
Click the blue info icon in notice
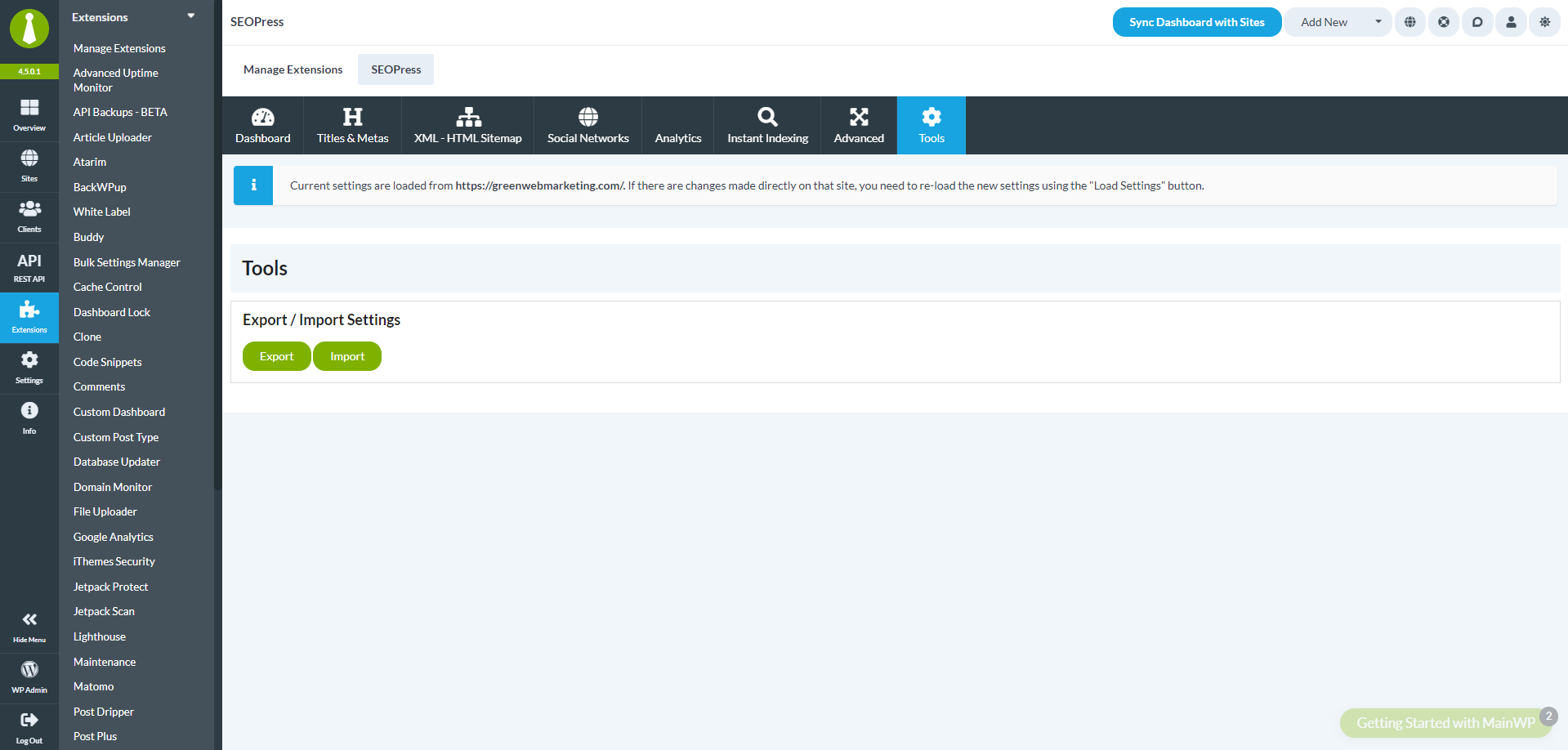point(253,185)
